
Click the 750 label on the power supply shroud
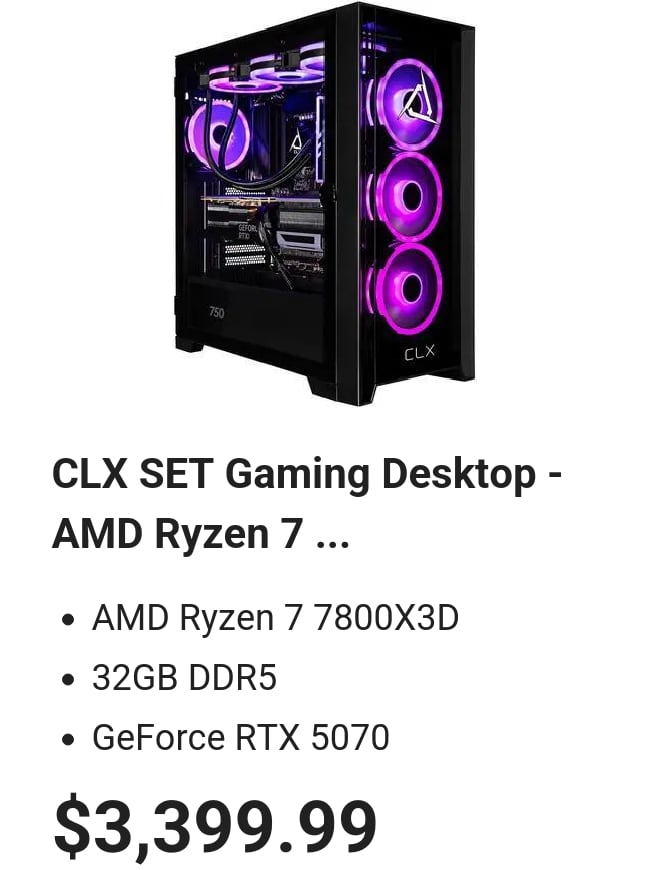(217, 312)
